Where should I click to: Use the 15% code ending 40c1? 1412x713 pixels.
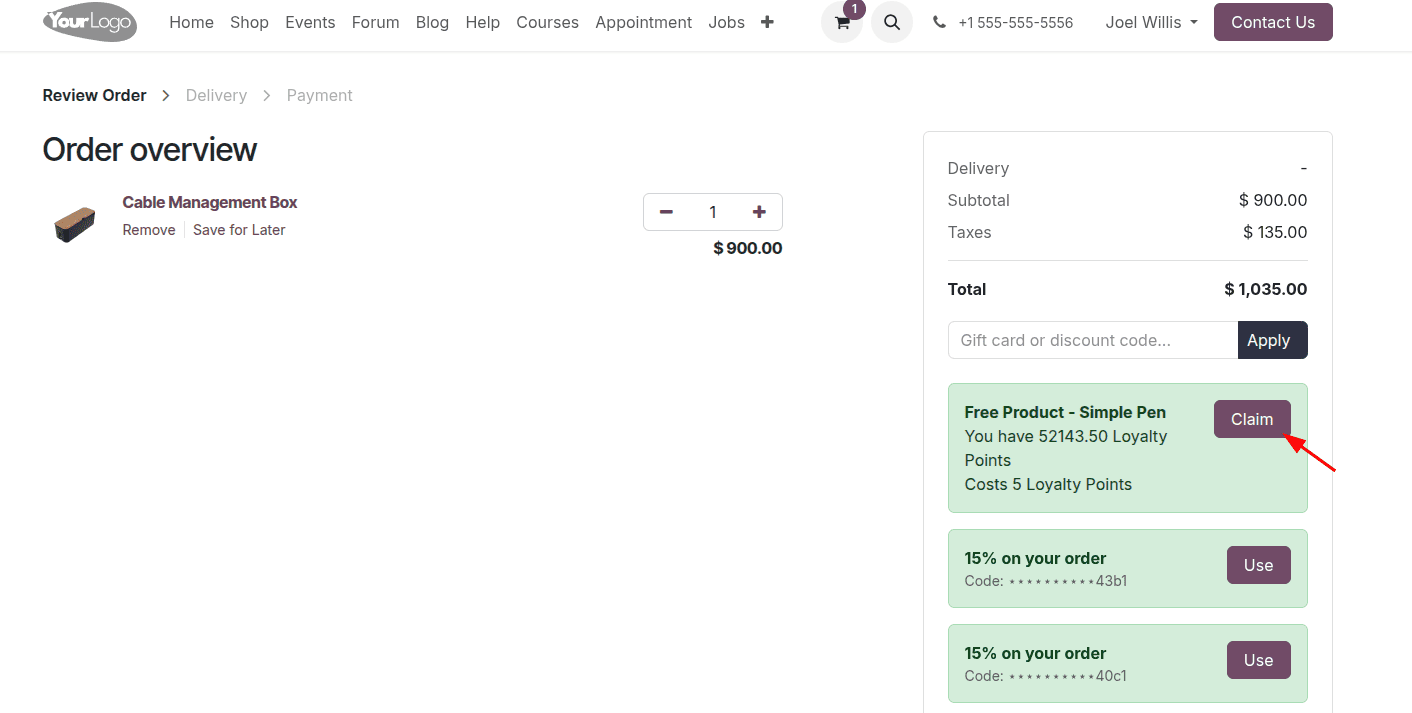click(x=1258, y=660)
